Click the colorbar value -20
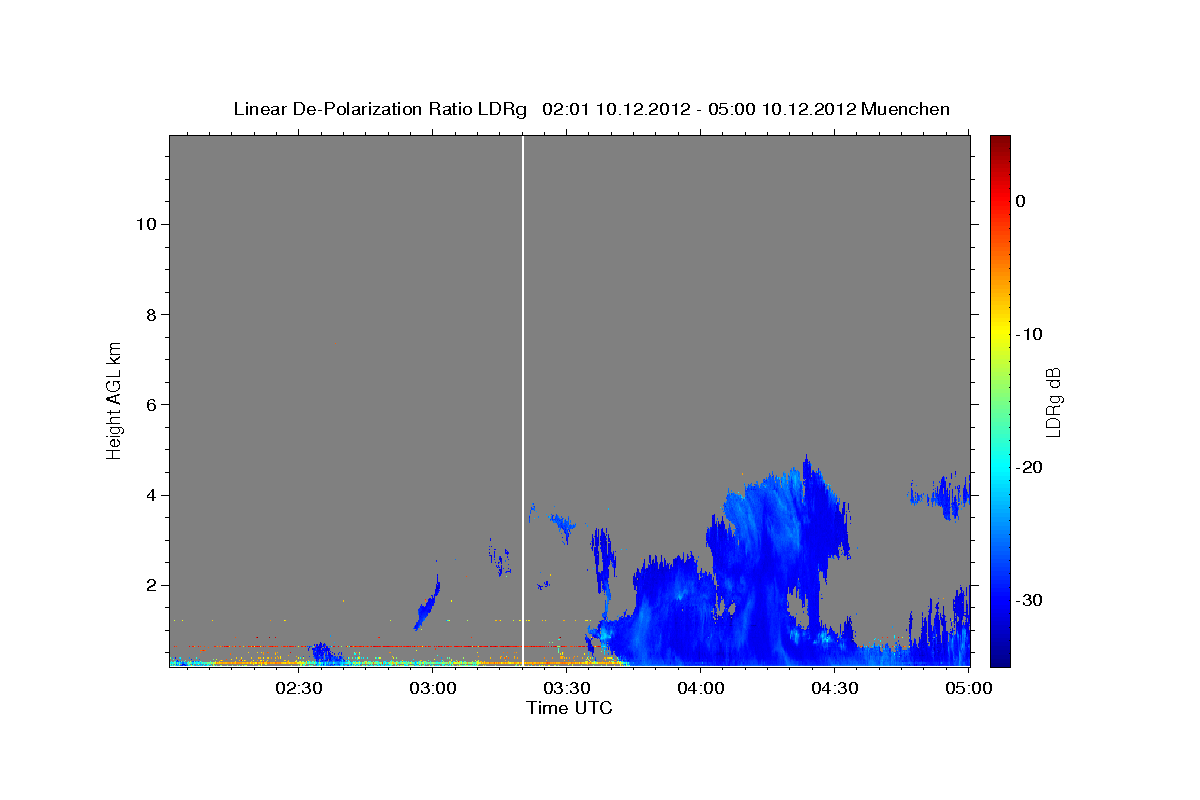The image size is (1200, 800). [1031, 467]
